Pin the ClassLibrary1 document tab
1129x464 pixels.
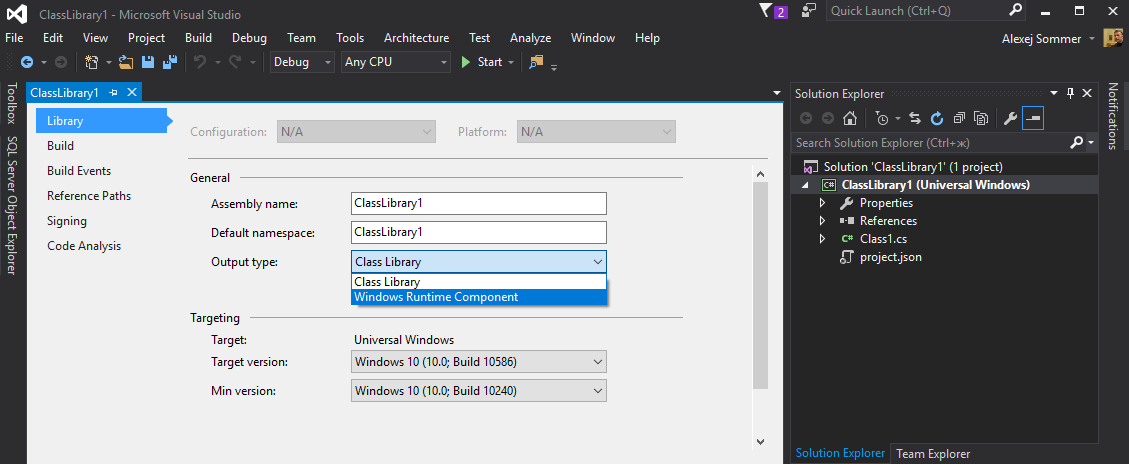click(113, 93)
